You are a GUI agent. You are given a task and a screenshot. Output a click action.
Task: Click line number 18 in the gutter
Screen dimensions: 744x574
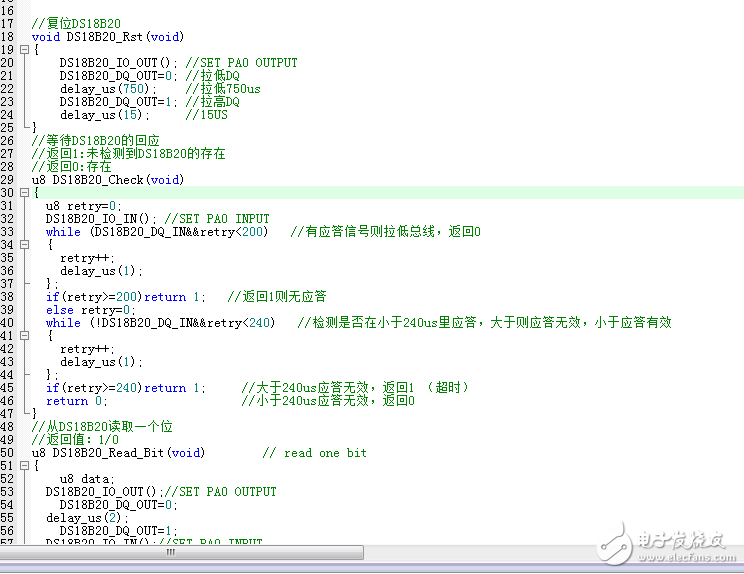tap(7, 37)
